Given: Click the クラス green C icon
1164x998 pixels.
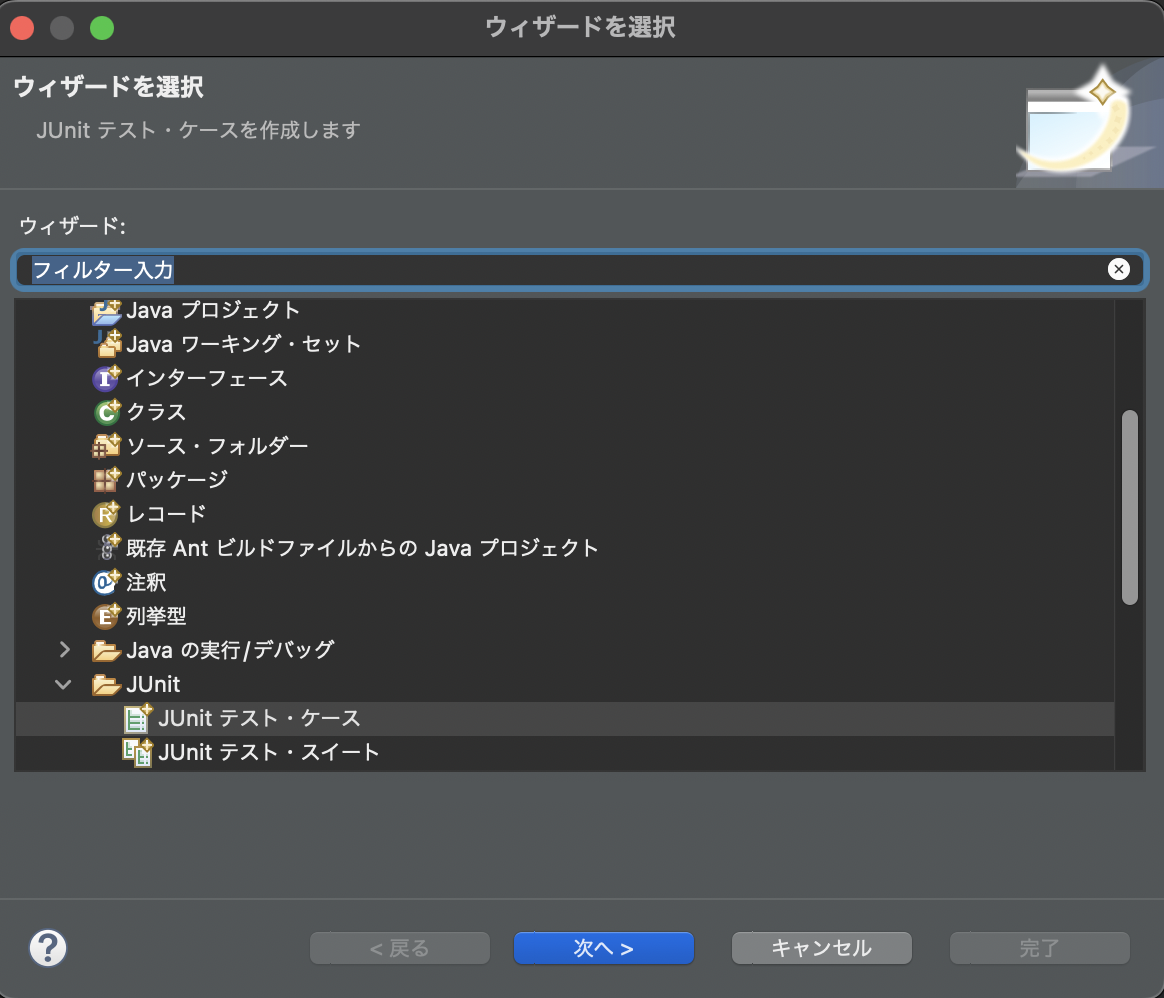Looking at the screenshot, I should pyautogui.click(x=106, y=412).
